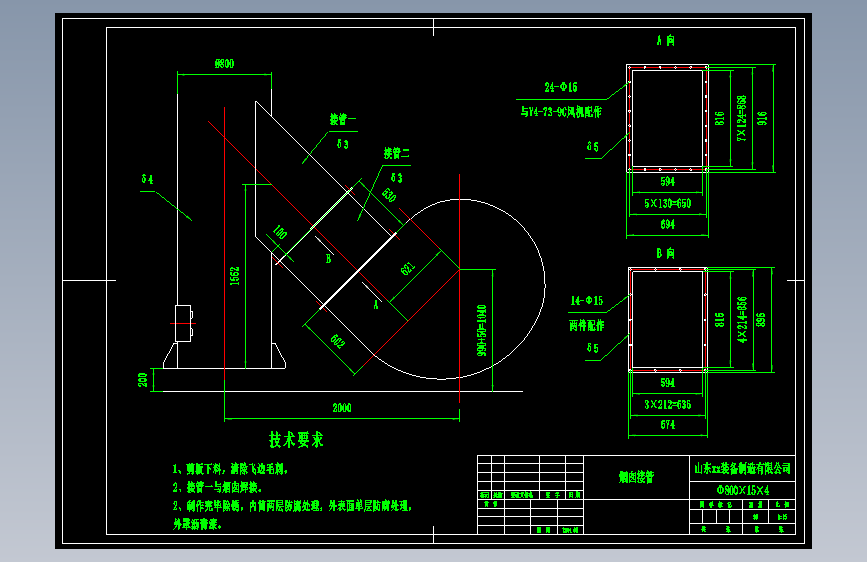Select the 602 angled dimension

pos(338,341)
